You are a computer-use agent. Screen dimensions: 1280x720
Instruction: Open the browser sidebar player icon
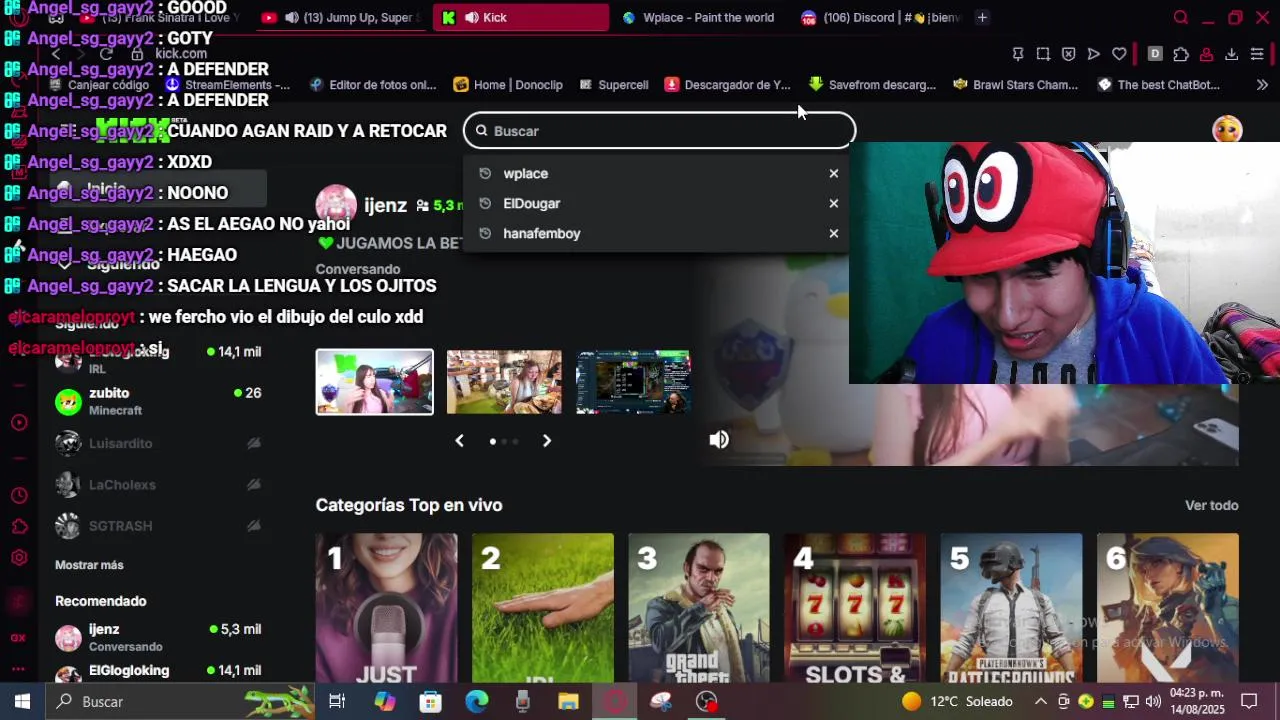point(19,423)
